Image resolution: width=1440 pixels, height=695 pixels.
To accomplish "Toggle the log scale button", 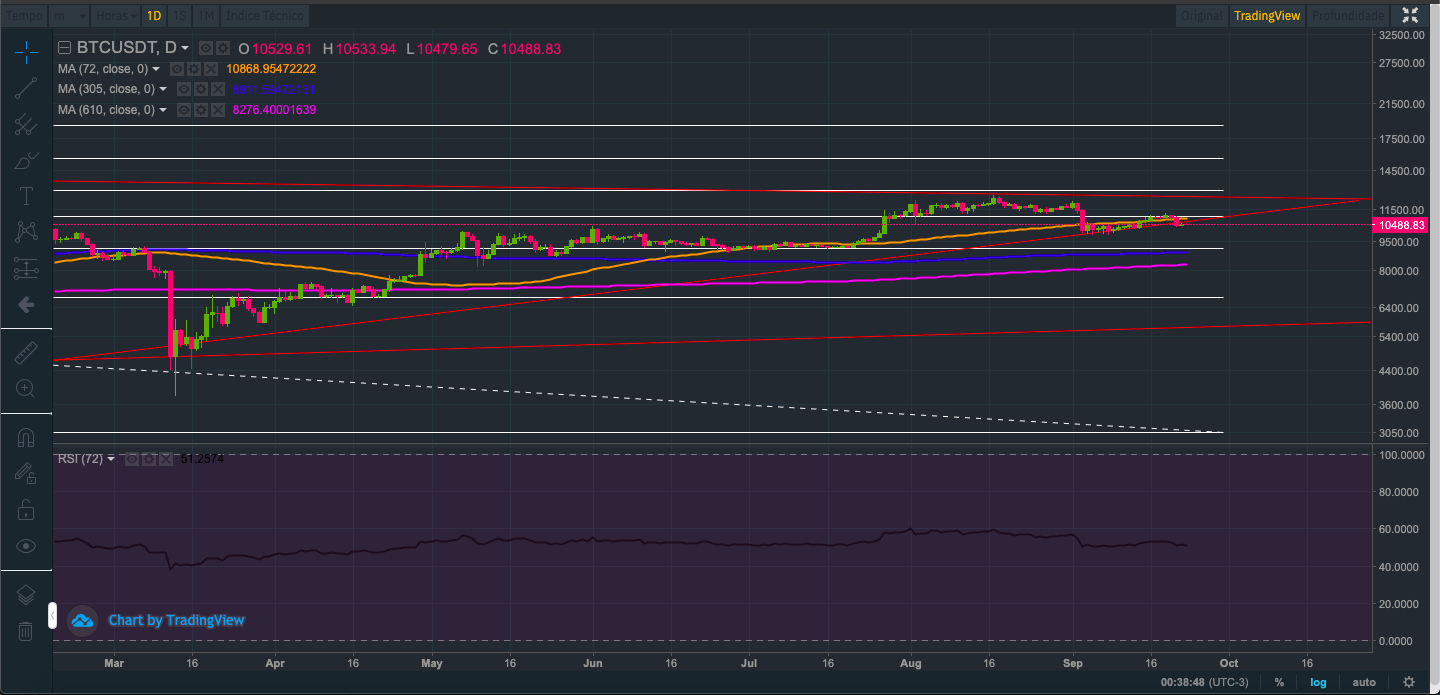I will point(1319,682).
